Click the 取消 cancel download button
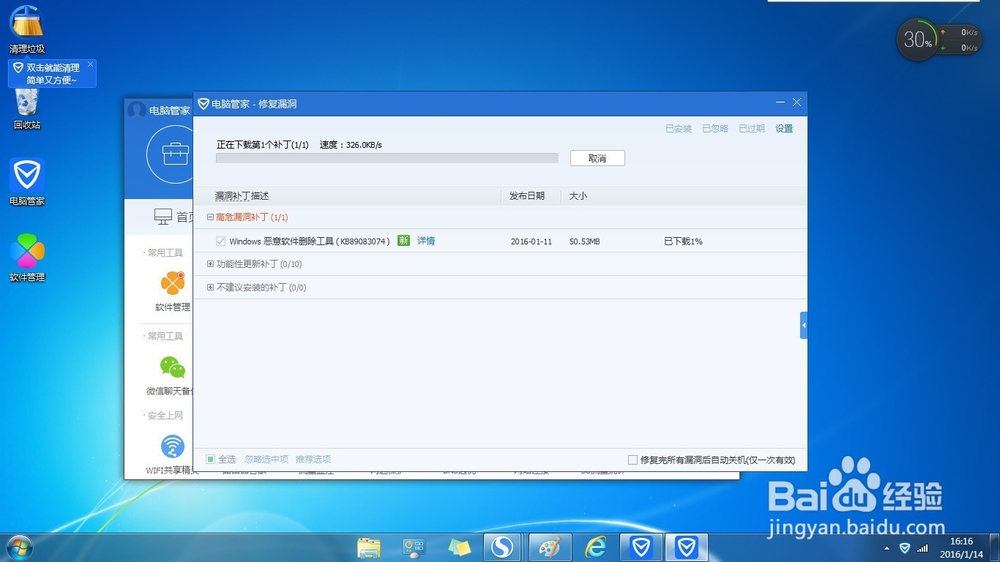Viewport: 1000px width, 562px height. pos(597,158)
